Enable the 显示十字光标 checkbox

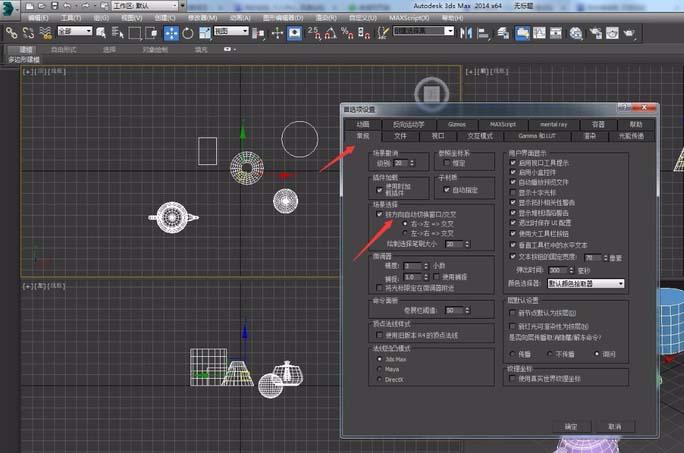(514, 193)
